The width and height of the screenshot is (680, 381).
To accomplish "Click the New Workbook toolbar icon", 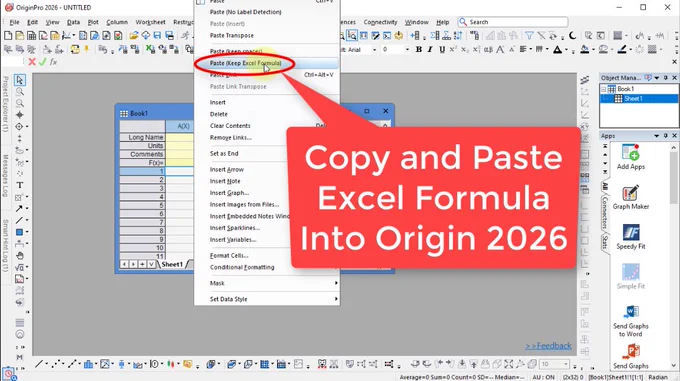I will [x=31, y=36].
